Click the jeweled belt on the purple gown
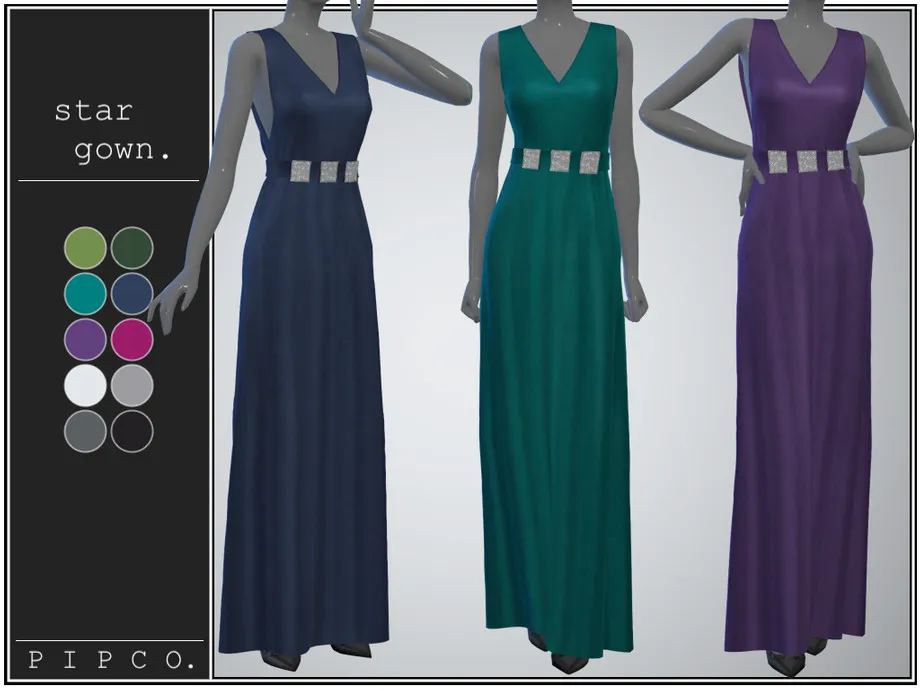920x690 pixels. [805, 158]
